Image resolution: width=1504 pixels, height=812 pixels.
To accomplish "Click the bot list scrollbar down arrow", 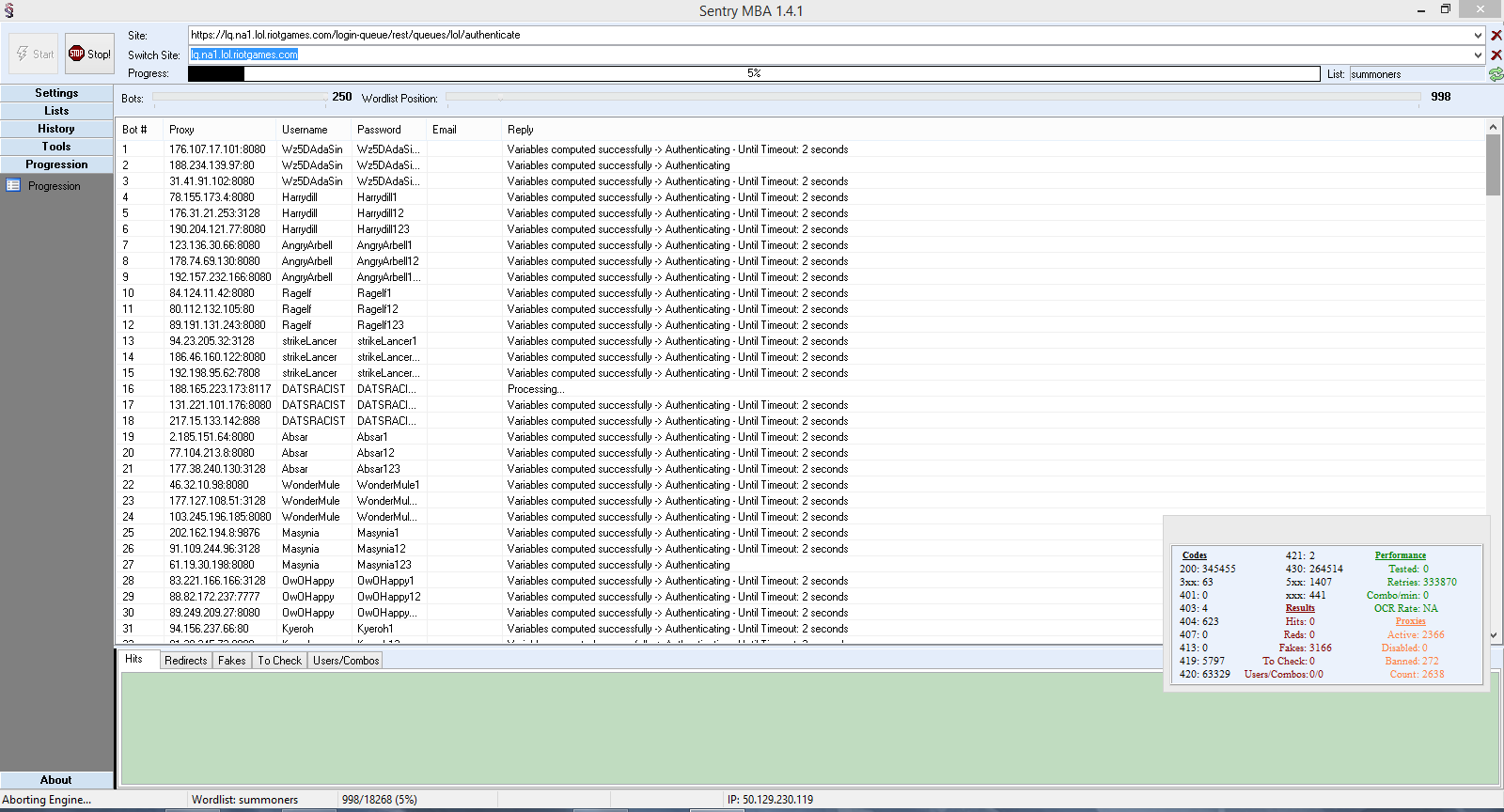I will click(x=1493, y=635).
